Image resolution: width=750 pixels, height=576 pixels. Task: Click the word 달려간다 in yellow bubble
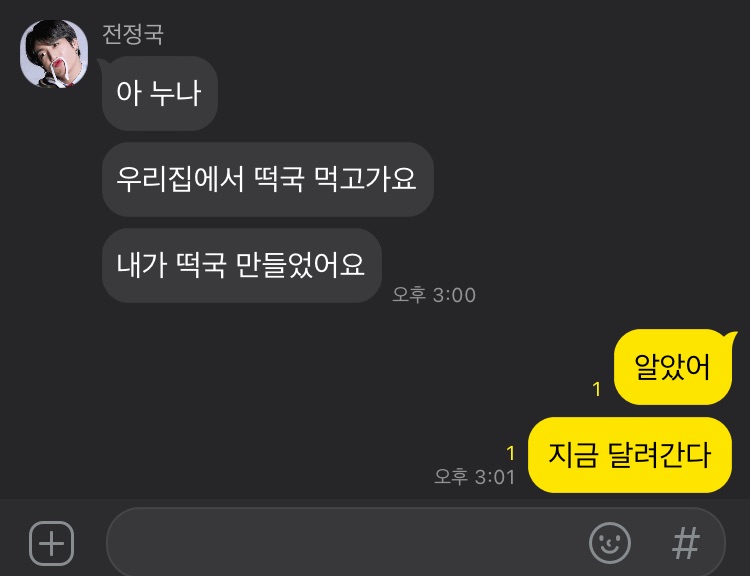tap(659, 455)
